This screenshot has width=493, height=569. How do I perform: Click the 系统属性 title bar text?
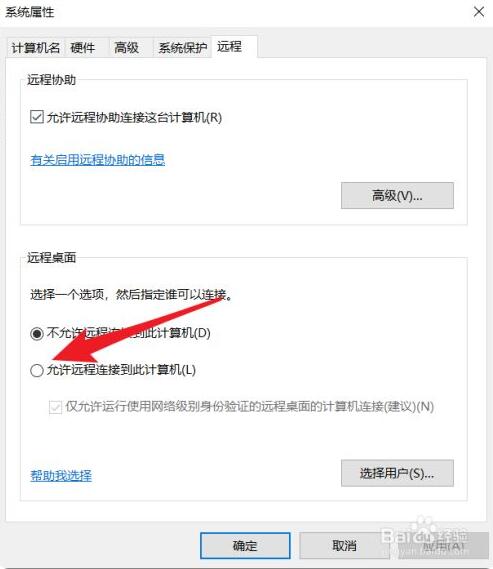click(30, 12)
